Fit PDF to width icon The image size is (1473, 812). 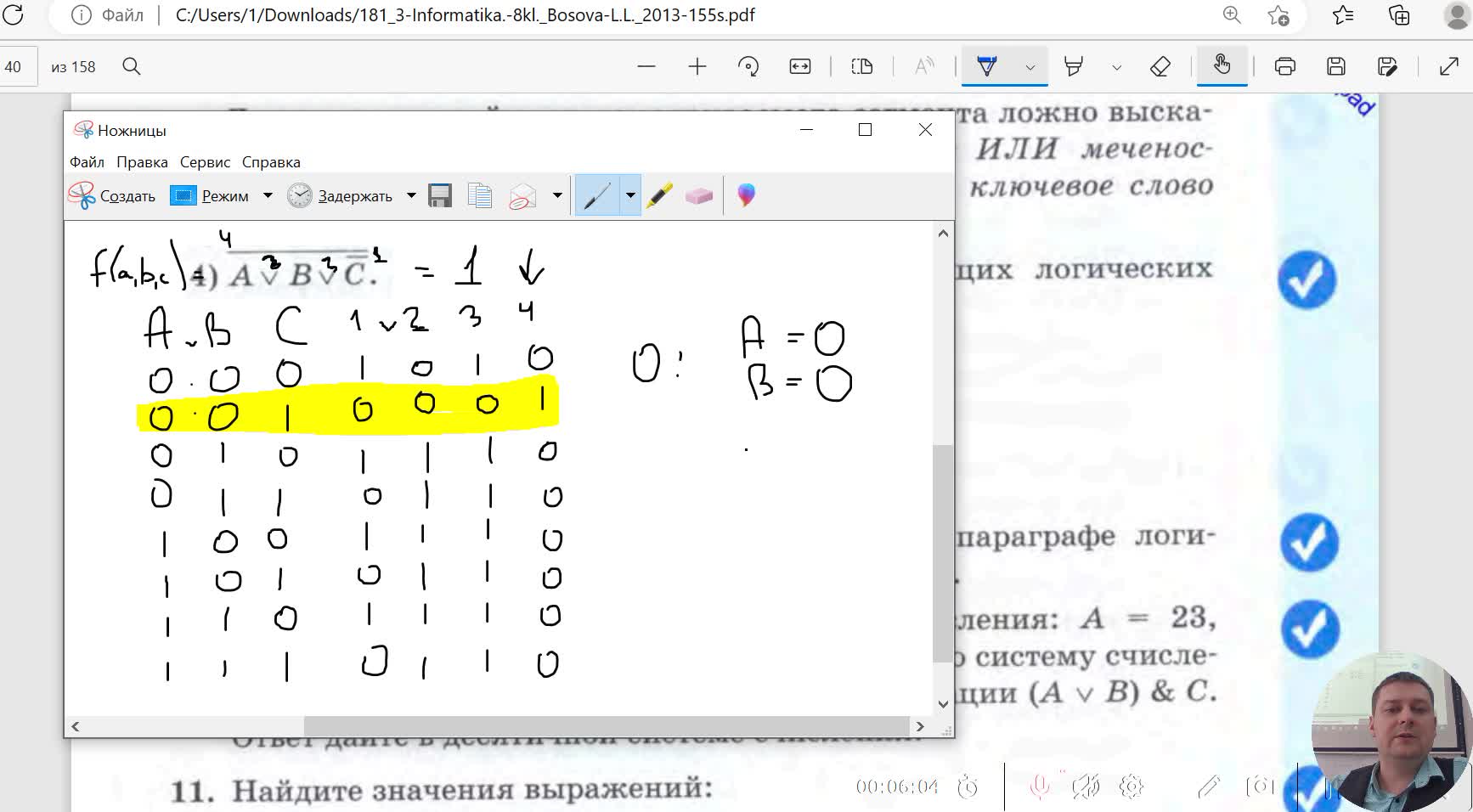click(800, 66)
